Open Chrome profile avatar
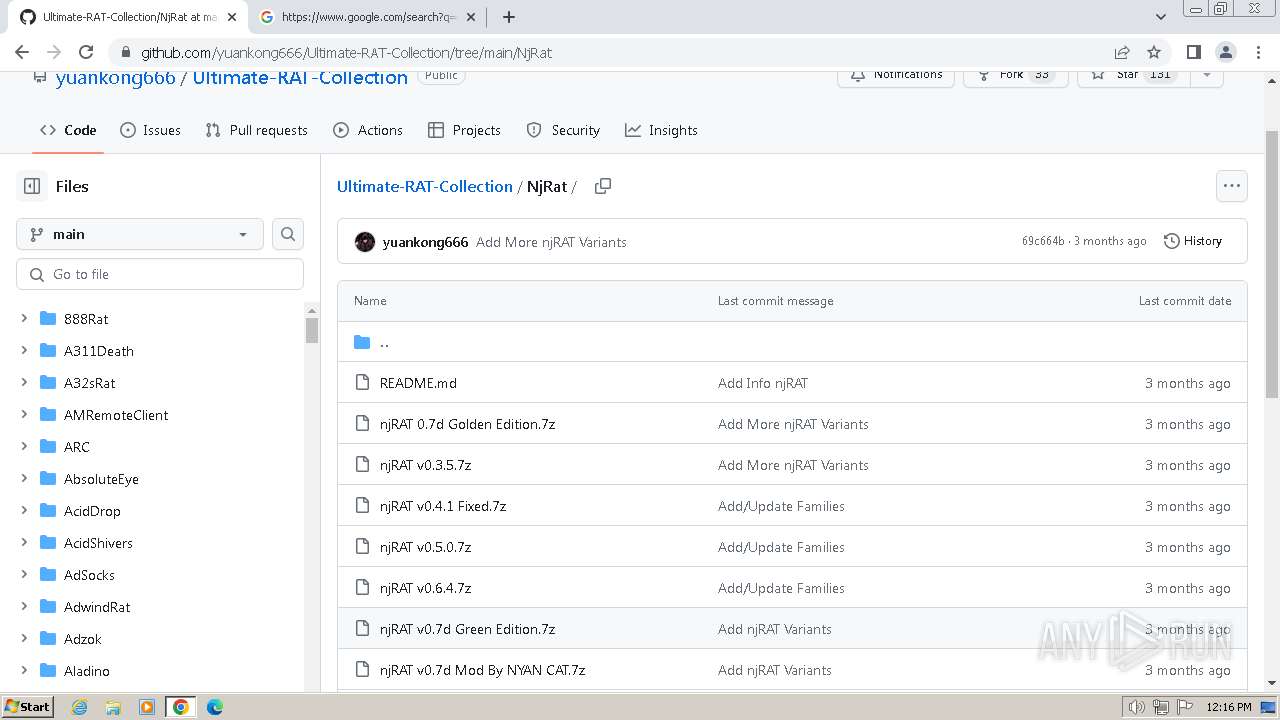The image size is (1280, 720). tap(1225, 52)
